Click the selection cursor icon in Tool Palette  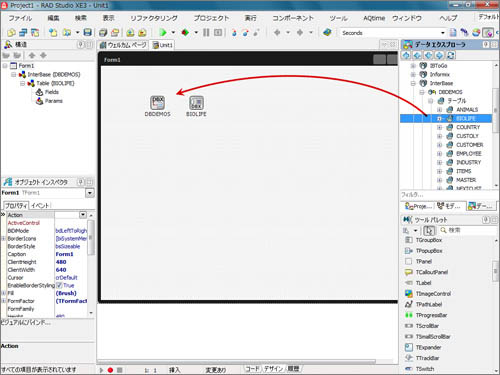pyautogui.click(x=429, y=230)
